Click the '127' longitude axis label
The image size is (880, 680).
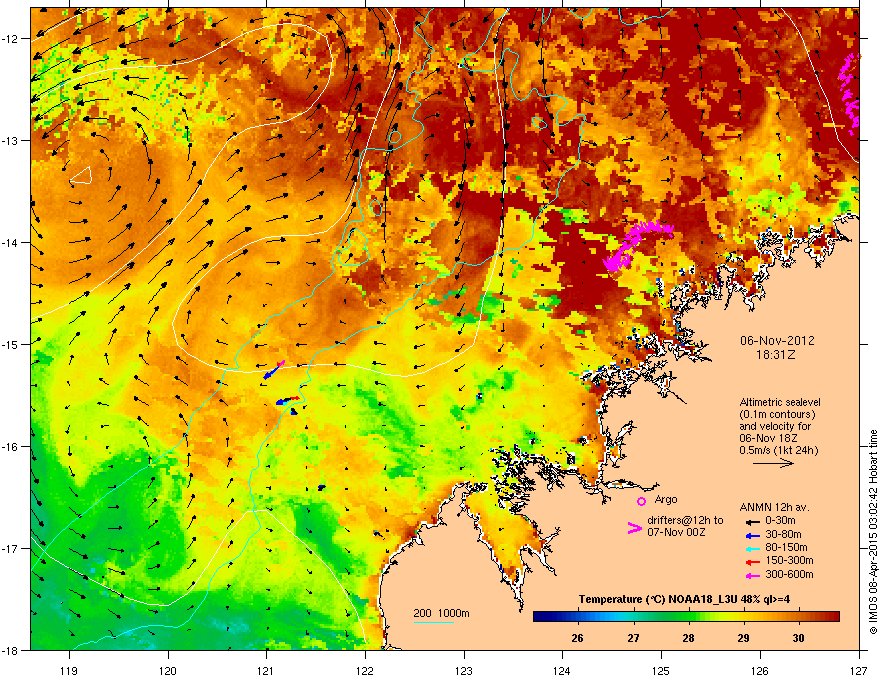point(859,670)
